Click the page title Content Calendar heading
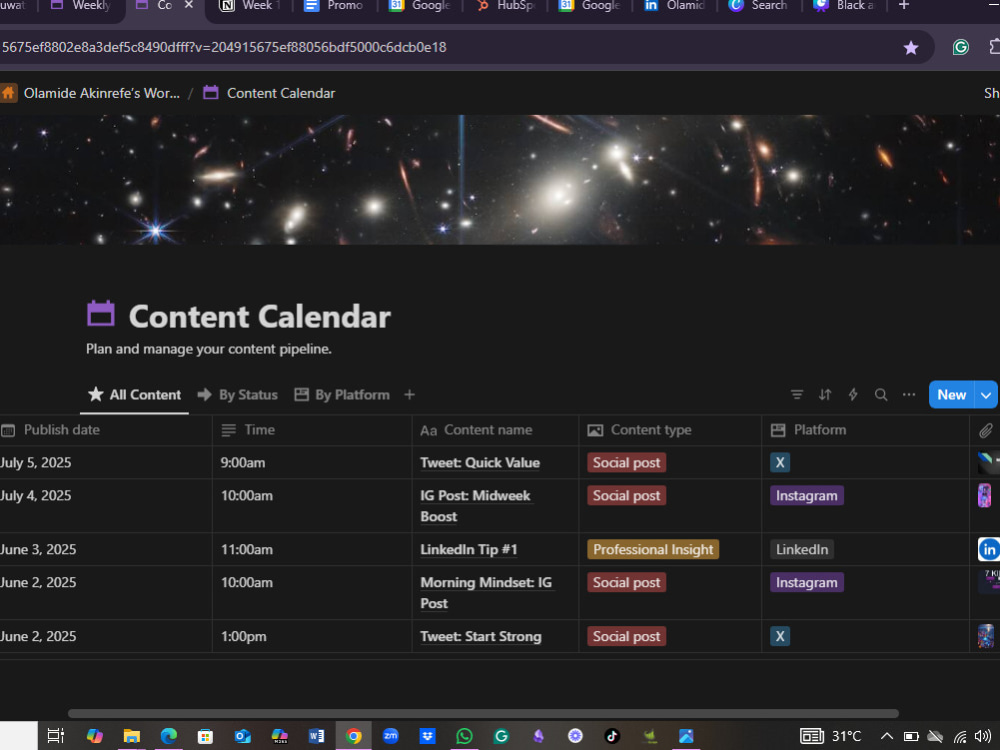 [x=260, y=316]
